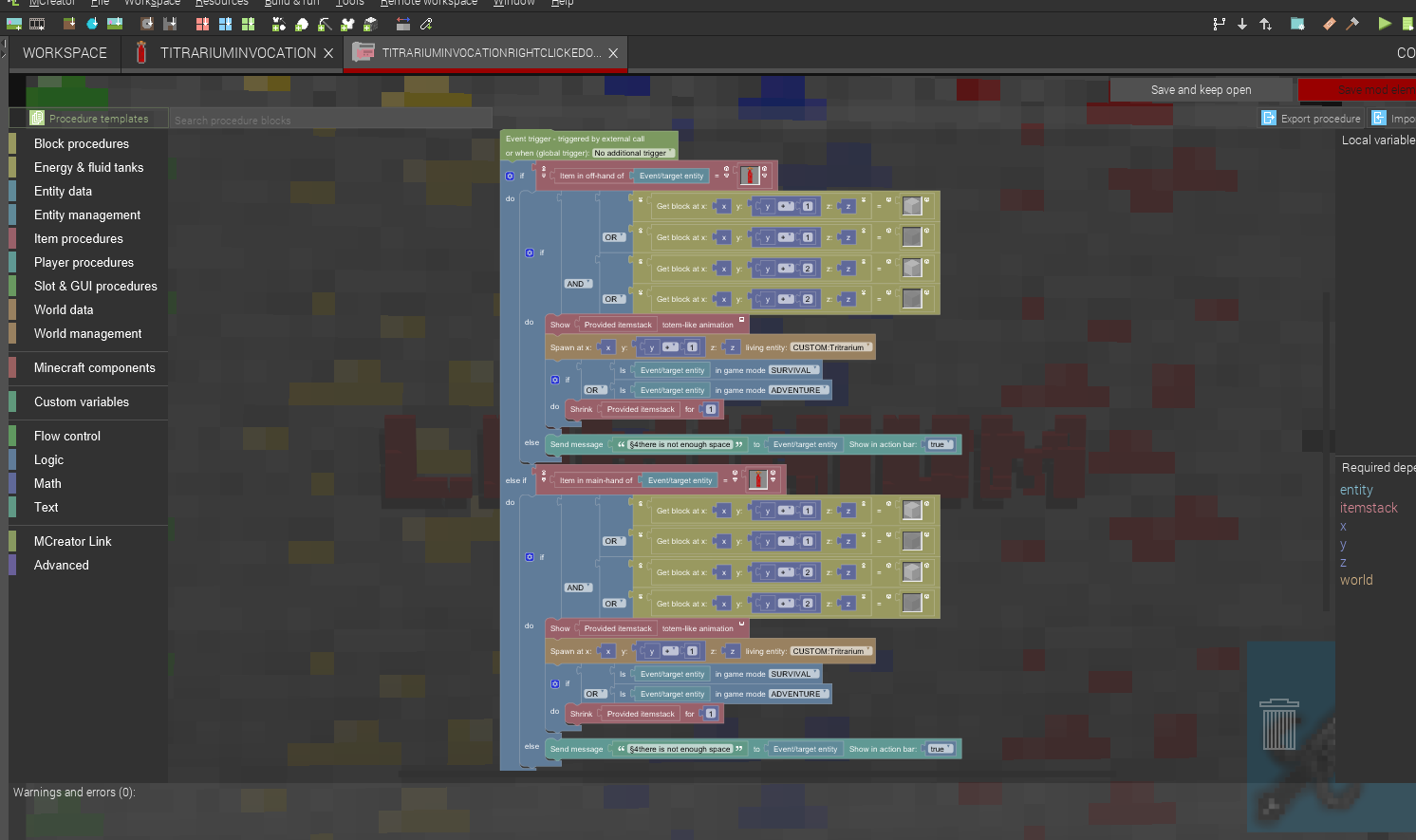Click the Export procedure blue icon
This screenshot has width=1416, height=840.
pyautogui.click(x=1269, y=118)
